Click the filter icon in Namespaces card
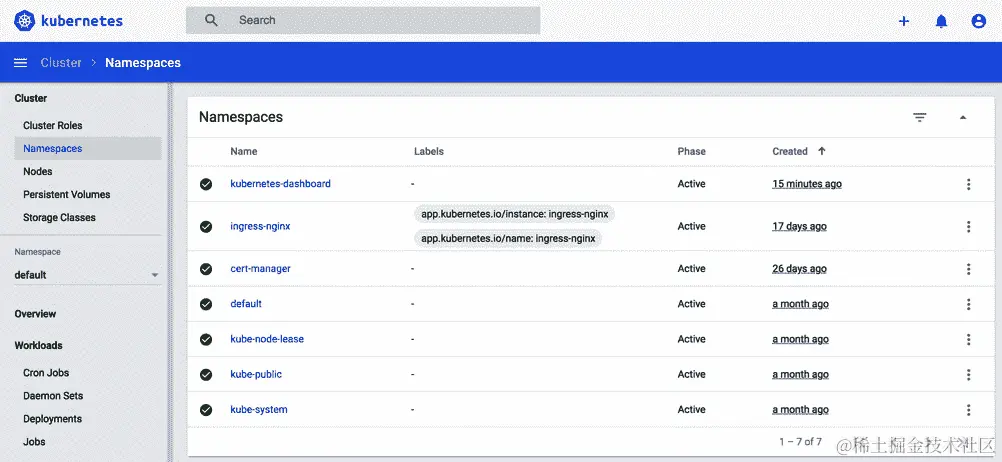Viewport: 1002px width, 462px height. (x=920, y=117)
